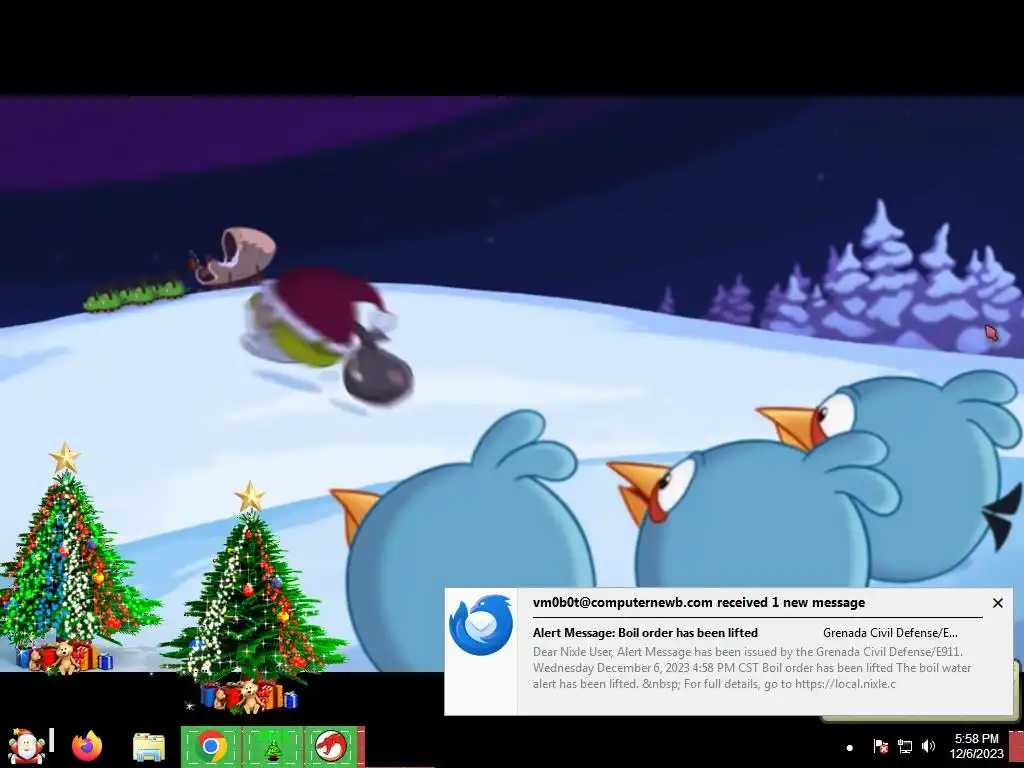Open the 'Boil order has been lifted' message
The height and width of the screenshot is (768, 1024).
[645, 633]
